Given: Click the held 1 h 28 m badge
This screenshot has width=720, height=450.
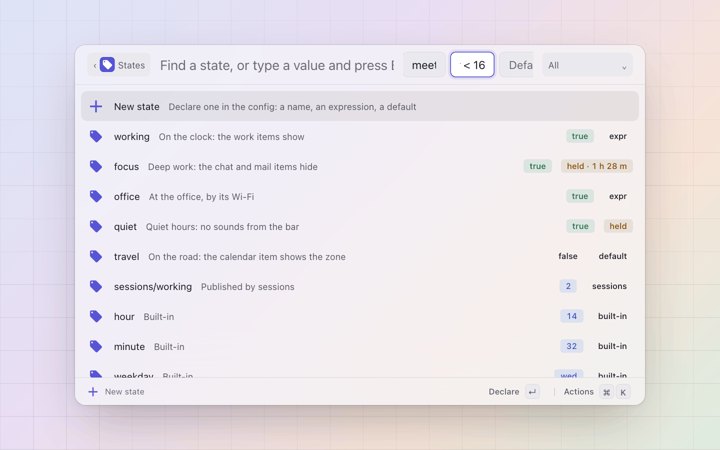Looking at the screenshot, I should pos(596,166).
